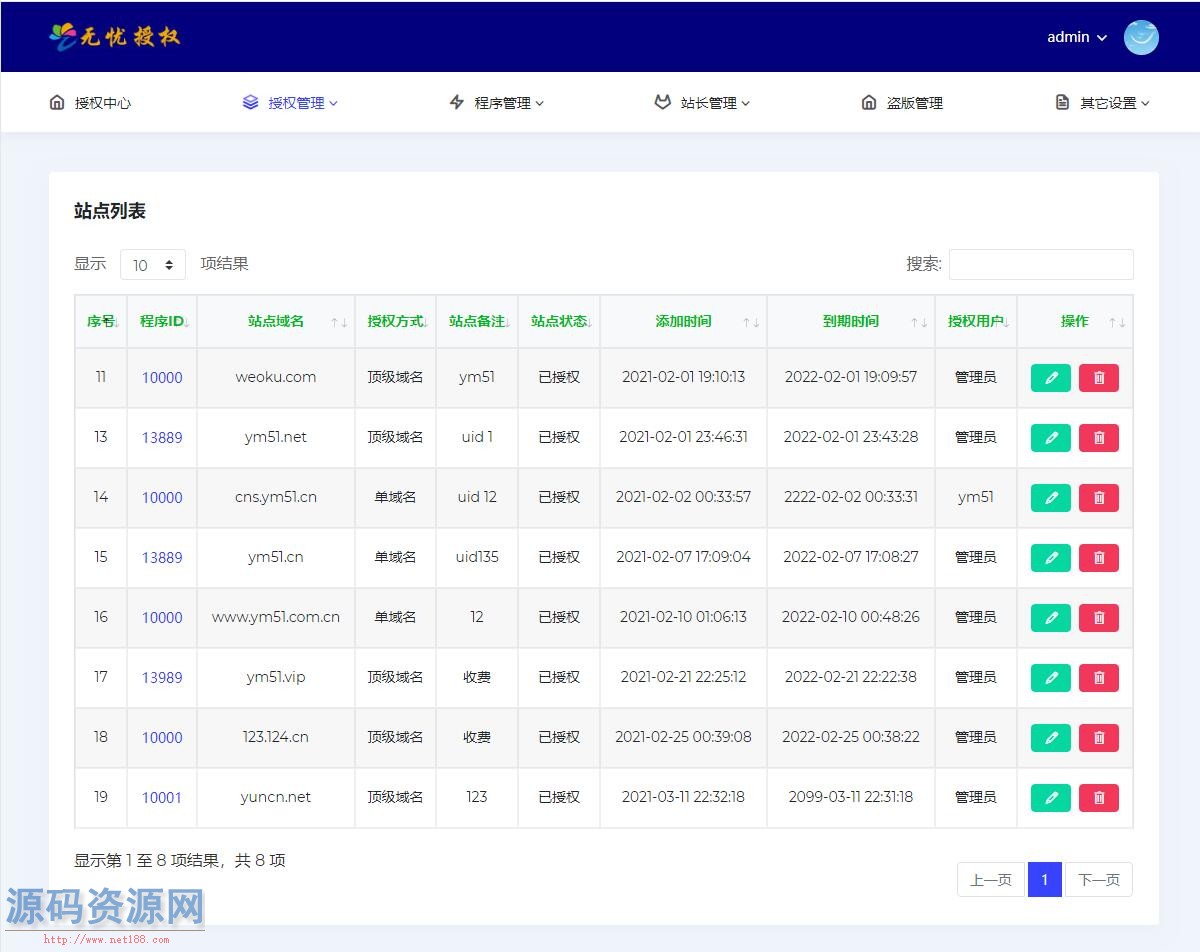
Task: Delete the 123.124.cn site entry
Action: coord(1098,738)
